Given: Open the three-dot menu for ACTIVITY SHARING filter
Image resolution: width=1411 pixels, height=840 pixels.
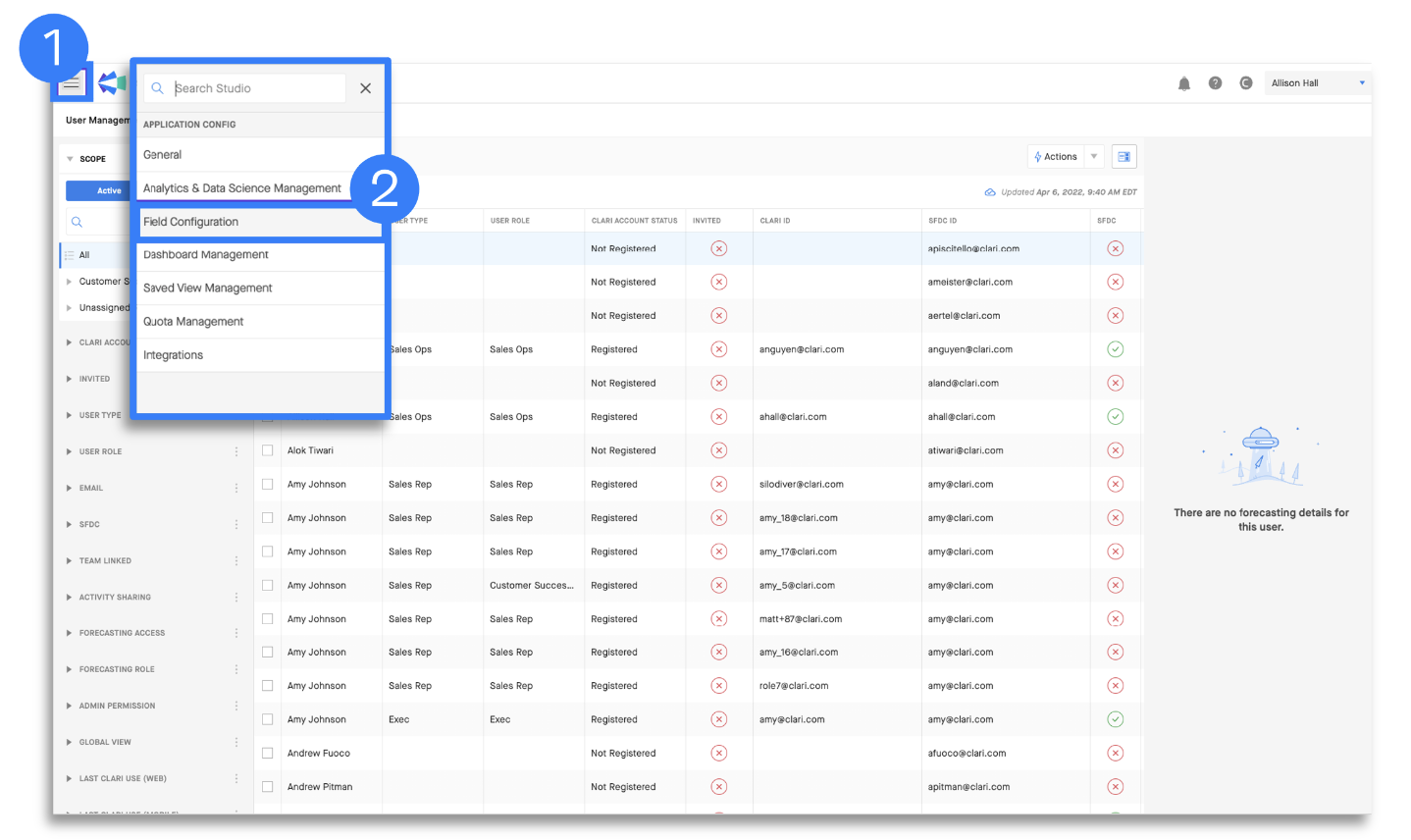Looking at the screenshot, I should click(x=236, y=597).
